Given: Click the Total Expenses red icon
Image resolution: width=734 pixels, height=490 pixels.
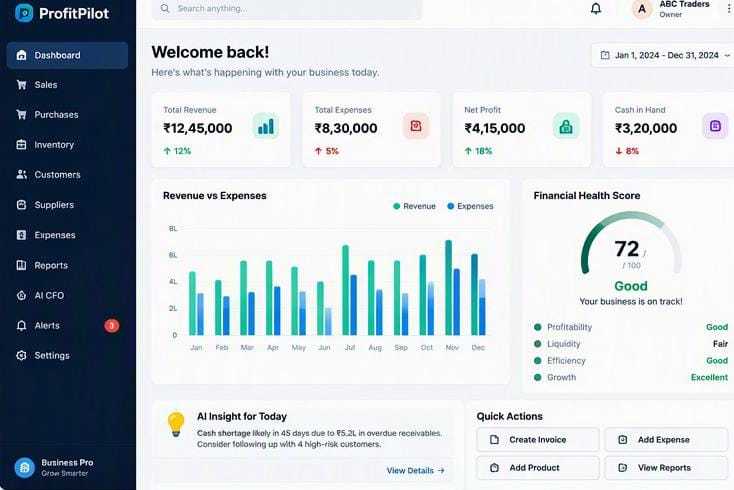Looking at the screenshot, I should pos(416,126).
